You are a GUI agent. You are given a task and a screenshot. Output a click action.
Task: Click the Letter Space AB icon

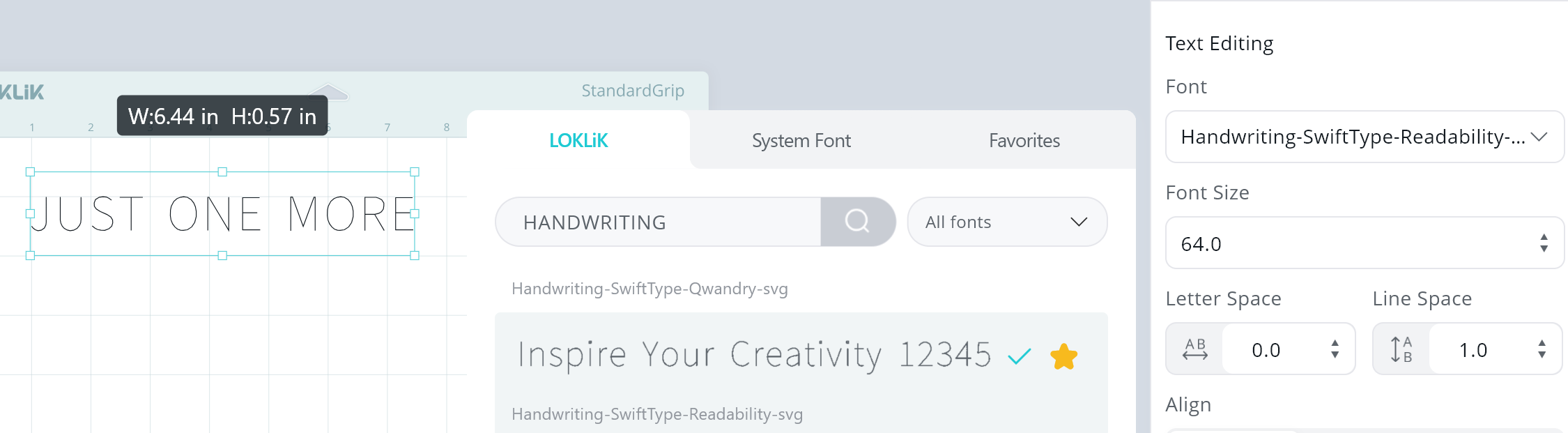click(1195, 349)
